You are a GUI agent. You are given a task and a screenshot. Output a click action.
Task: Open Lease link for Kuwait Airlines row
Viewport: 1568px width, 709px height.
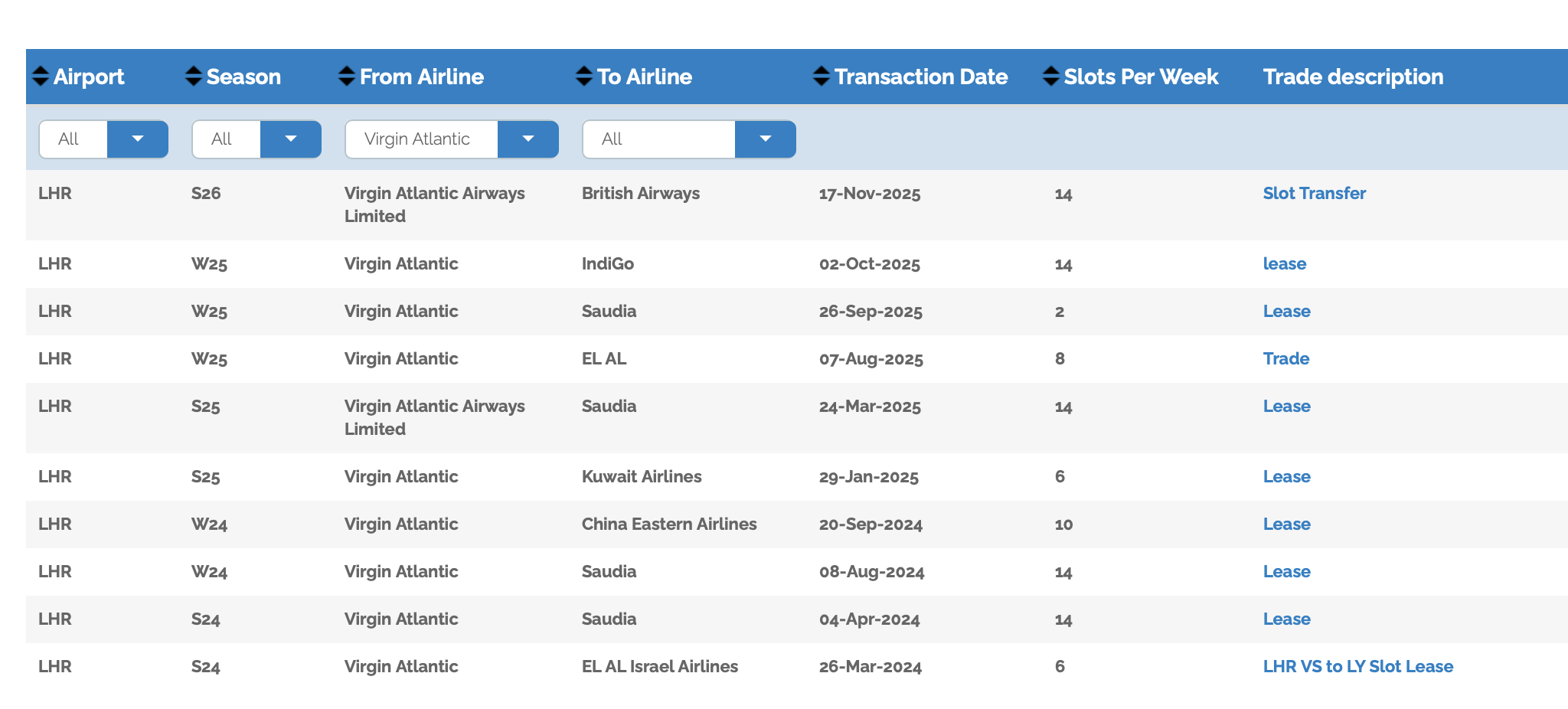pos(1287,476)
